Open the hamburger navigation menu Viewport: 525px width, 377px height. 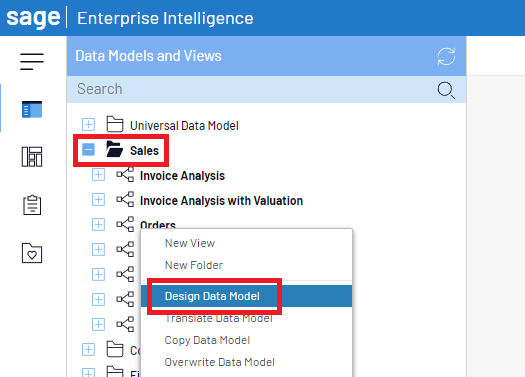click(x=32, y=61)
